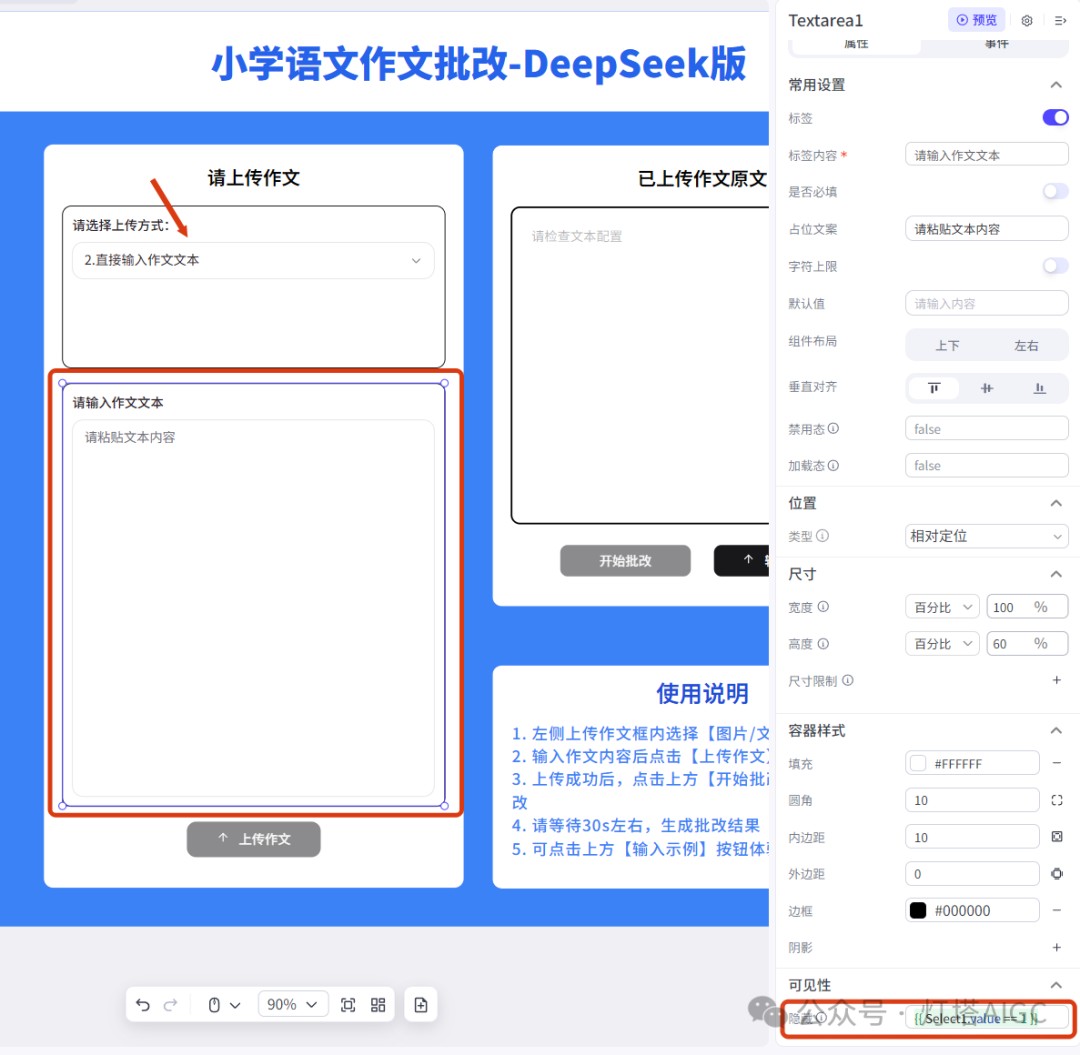1080x1055 pixels.
Task: Switch to the 事件 tab
Action: [x=996, y=44]
